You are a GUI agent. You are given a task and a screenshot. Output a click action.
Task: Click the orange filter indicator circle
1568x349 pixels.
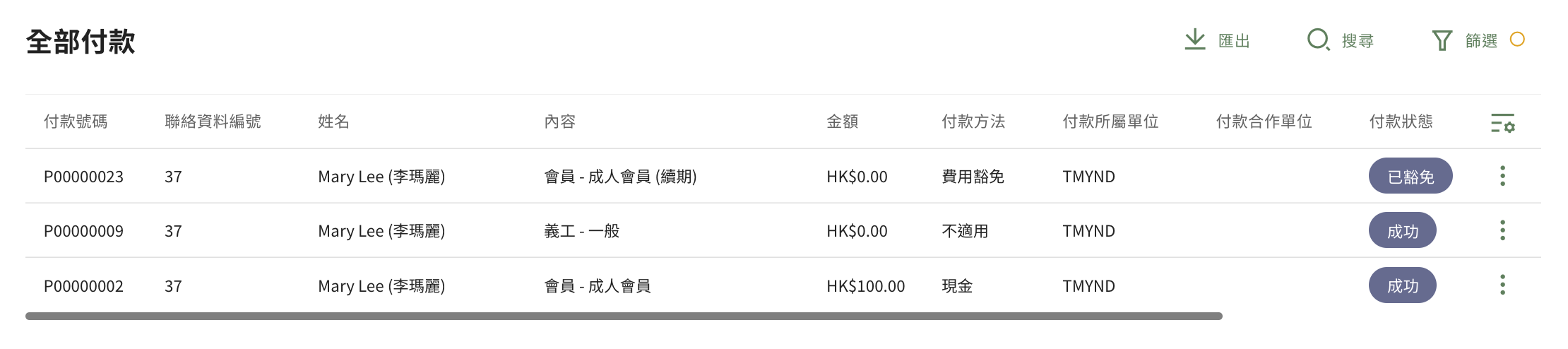click(x=1517, y=40)
